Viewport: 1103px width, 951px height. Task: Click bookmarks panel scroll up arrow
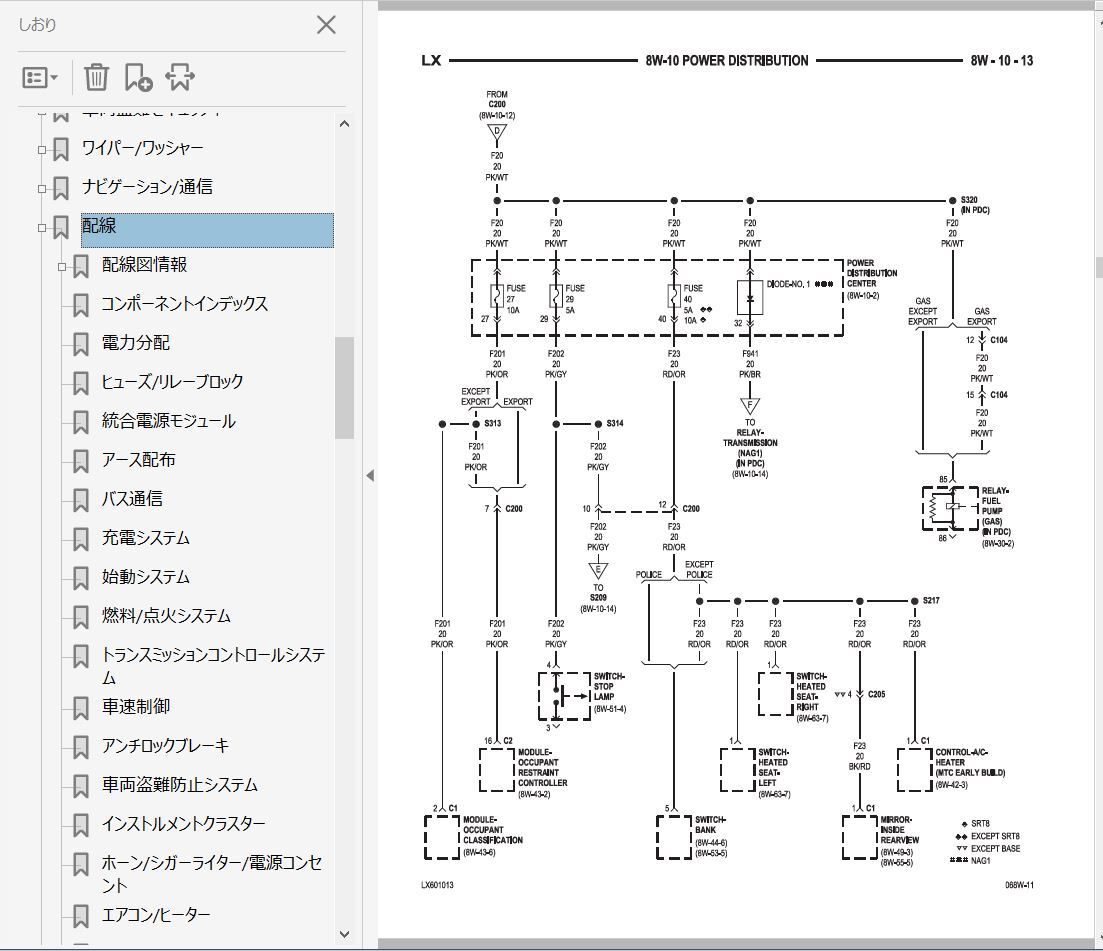345,125
